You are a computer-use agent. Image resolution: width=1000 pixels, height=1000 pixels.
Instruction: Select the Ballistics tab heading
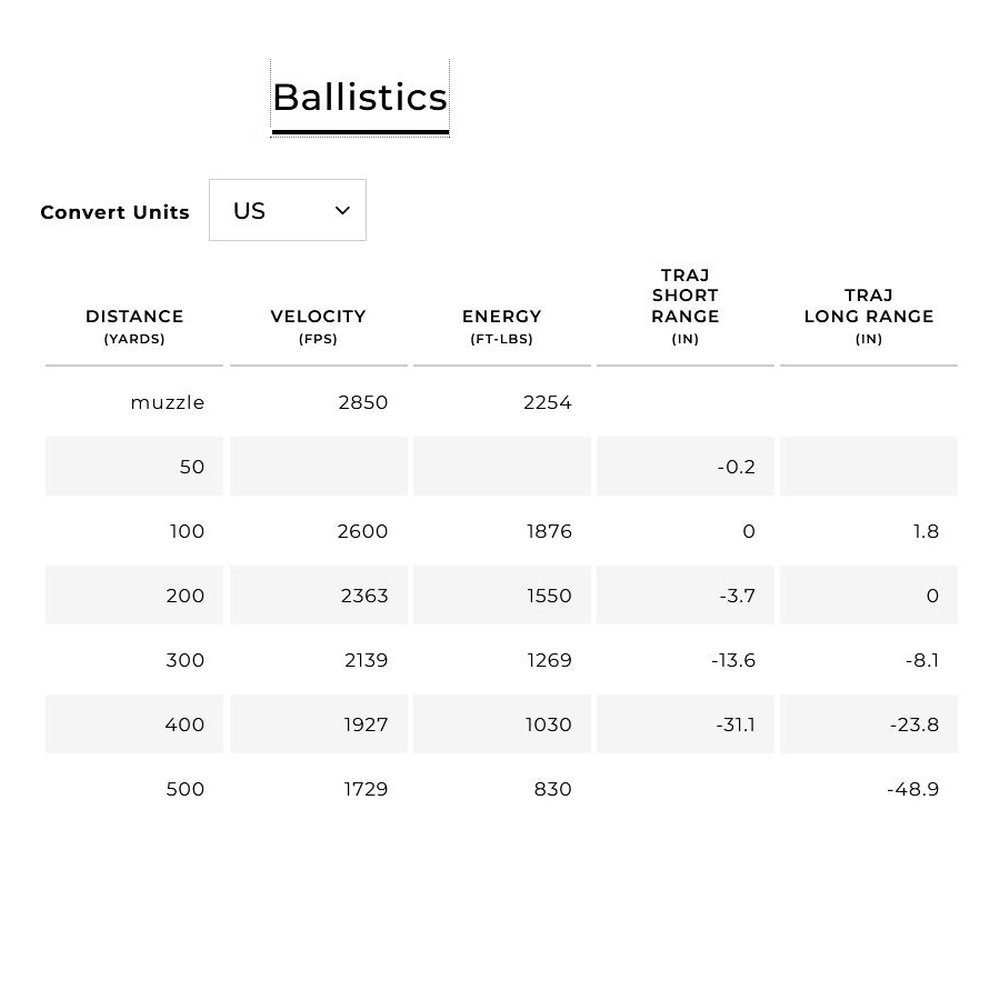pos(360,98)
